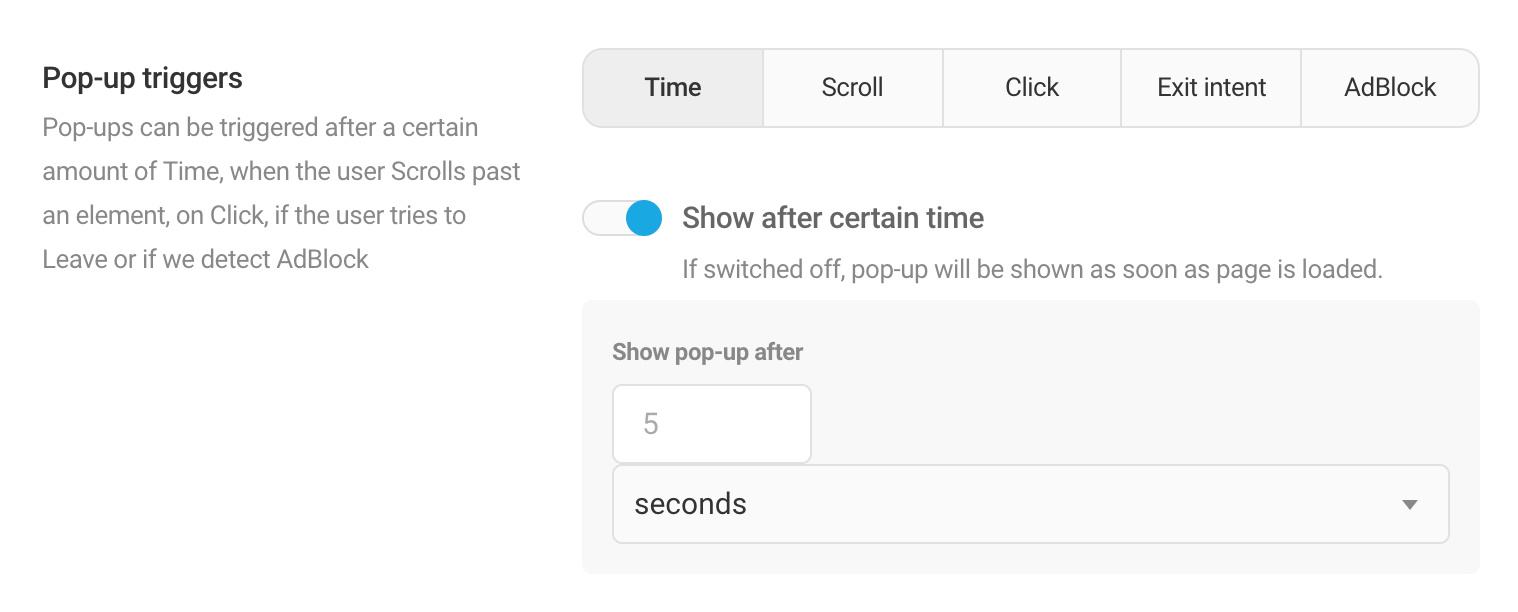Click the Pop-up triggers heading
Image resolution: width=1518 pixels, height=612 pixels.
[x=142, y=78]
